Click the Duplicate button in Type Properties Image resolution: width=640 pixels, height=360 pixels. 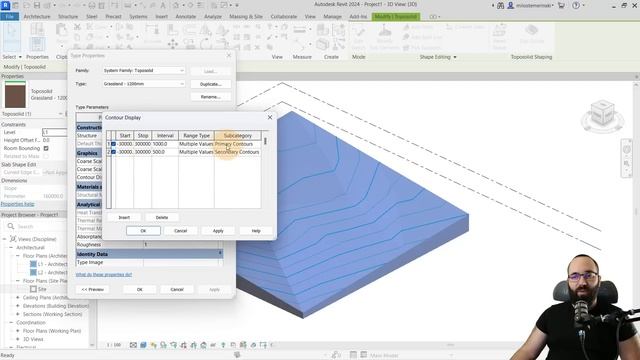[x=211, y=84]
